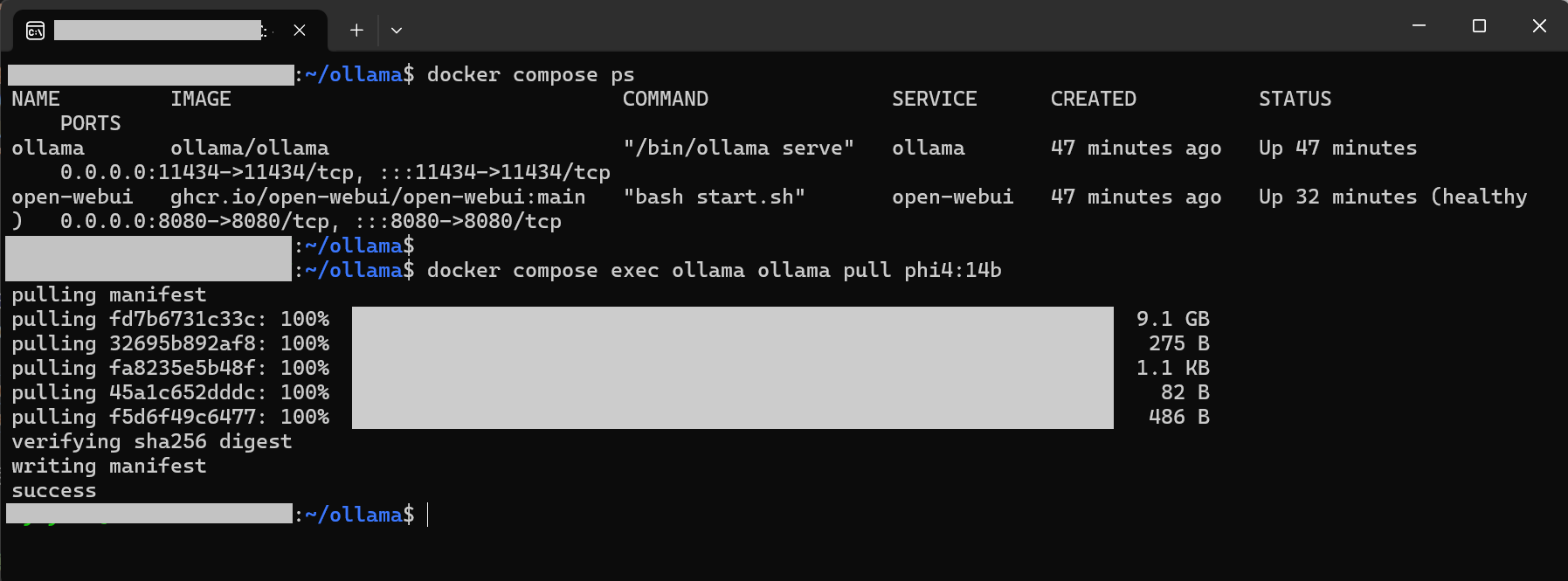Click the STATUS column header
The image size is (1568, 581).
click(1295, 99)
